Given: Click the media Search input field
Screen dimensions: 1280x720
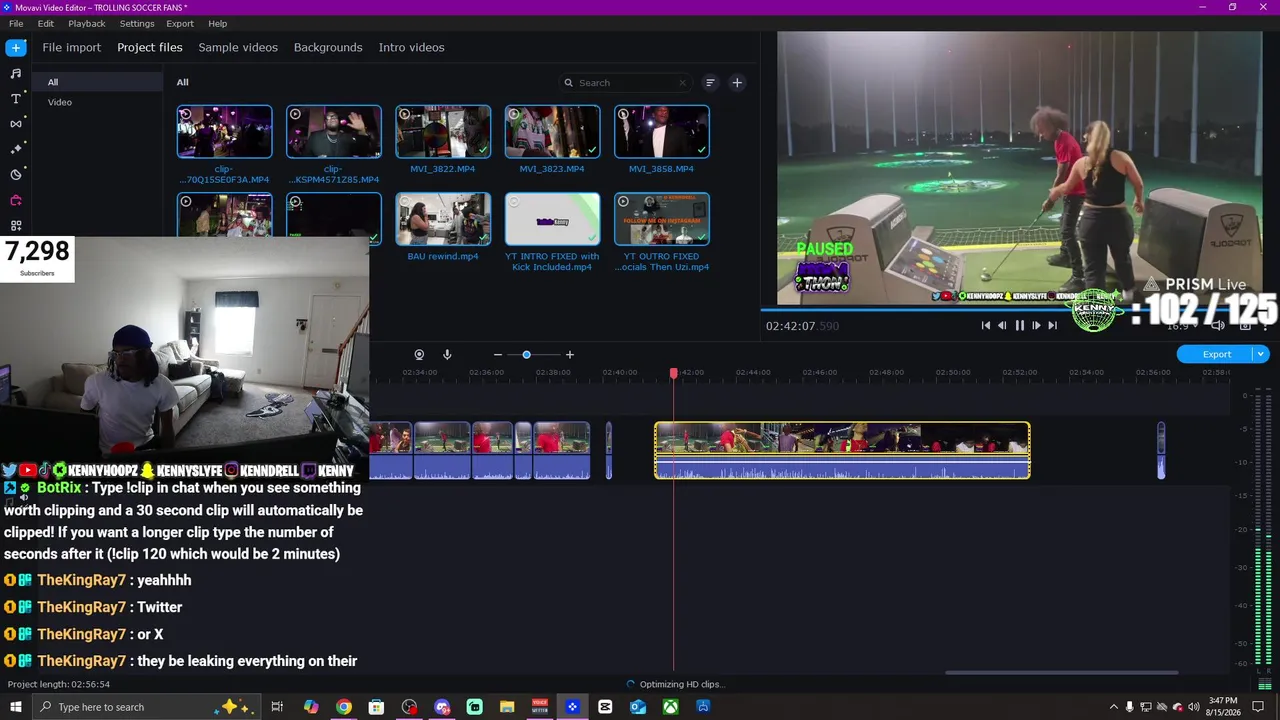Looking at the screenshot, I should [x=625, y=83].
